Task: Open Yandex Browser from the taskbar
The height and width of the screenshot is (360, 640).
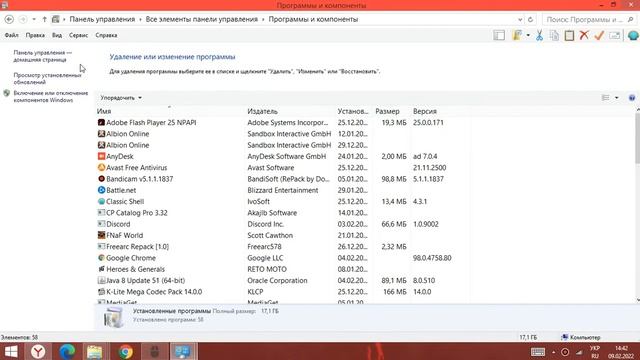Action: coord(38,351)
